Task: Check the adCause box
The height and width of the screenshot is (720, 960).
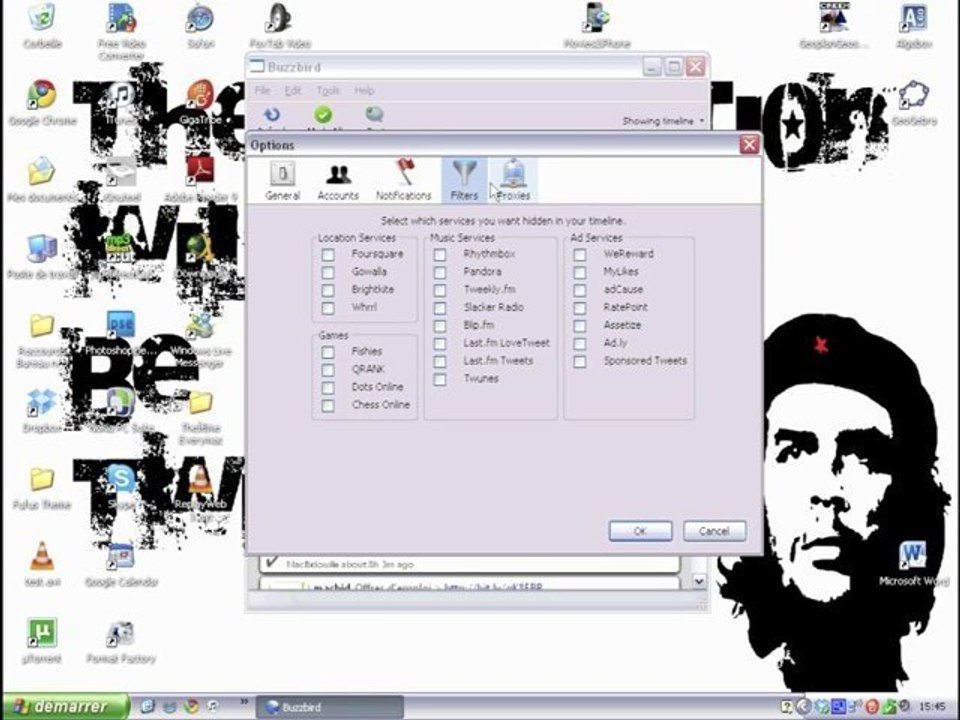Action: pyautogui.click(x=579, y=290)
